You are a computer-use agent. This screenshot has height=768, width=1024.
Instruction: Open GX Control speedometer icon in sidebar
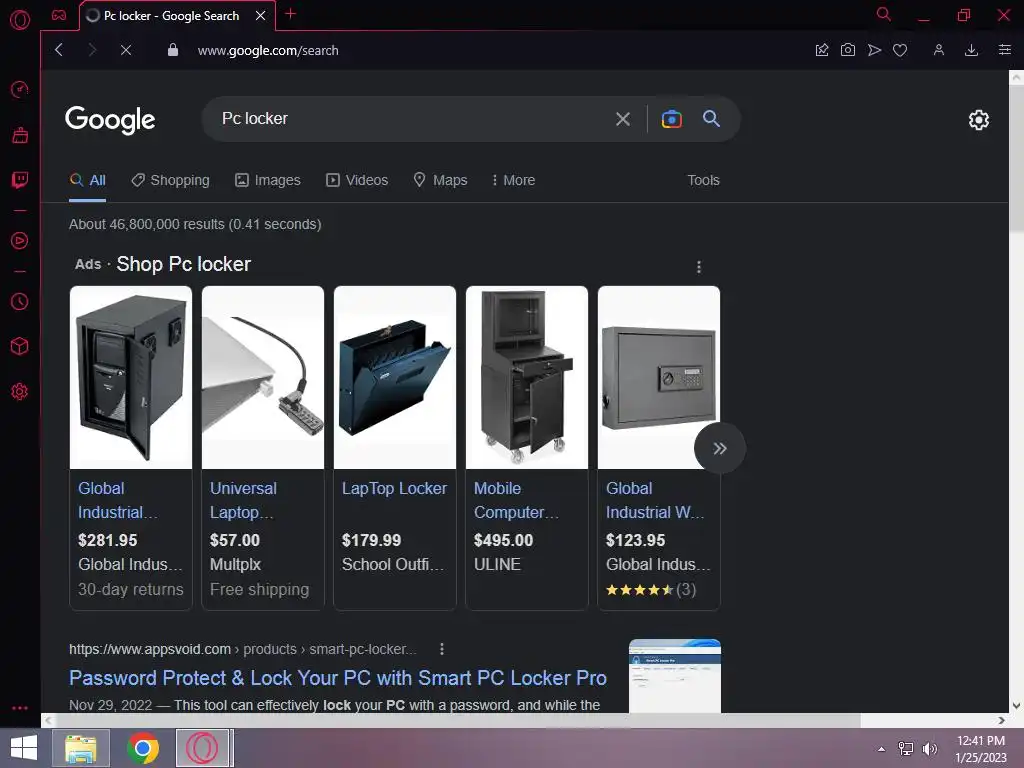point(20,89)
